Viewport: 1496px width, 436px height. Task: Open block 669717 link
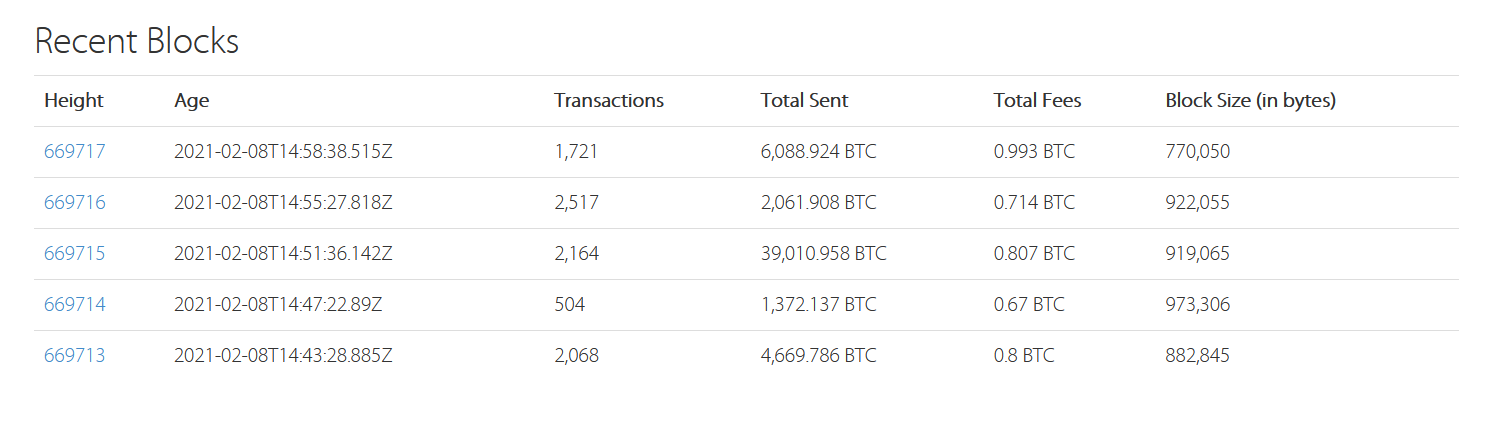75,152
